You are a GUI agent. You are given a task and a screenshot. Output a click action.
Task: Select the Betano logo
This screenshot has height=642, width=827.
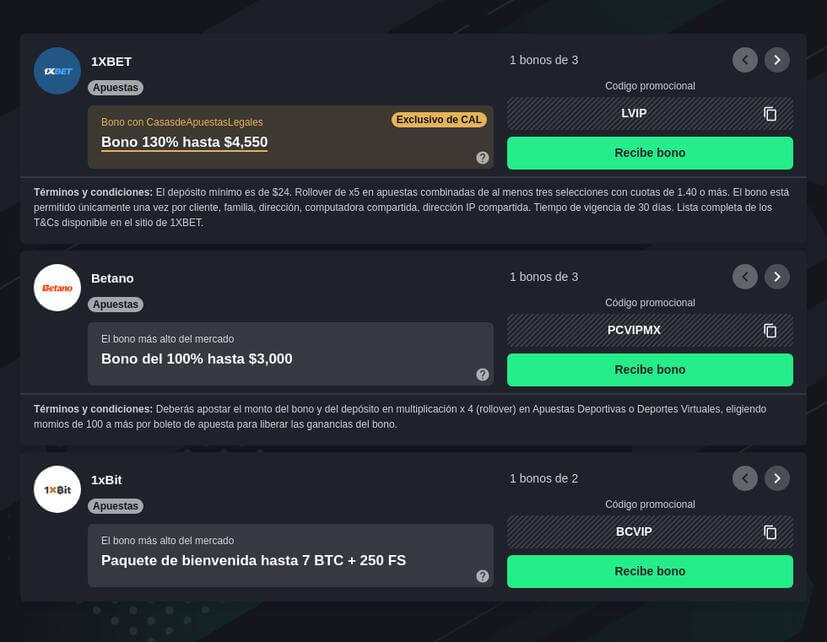pos(57,287)
